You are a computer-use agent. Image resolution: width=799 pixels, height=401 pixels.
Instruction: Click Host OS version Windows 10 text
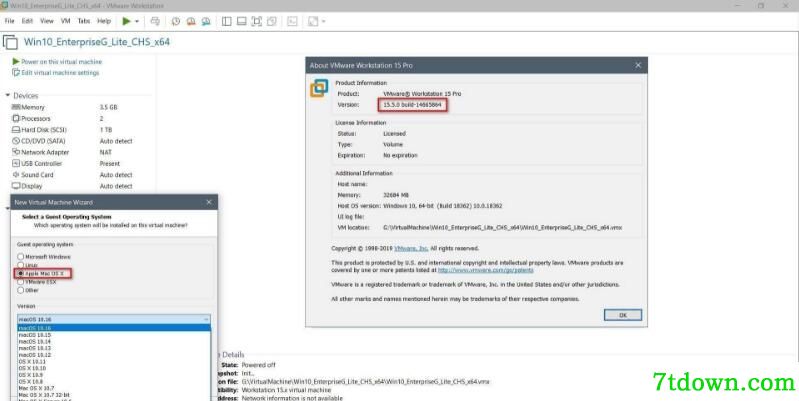(442, 206)
